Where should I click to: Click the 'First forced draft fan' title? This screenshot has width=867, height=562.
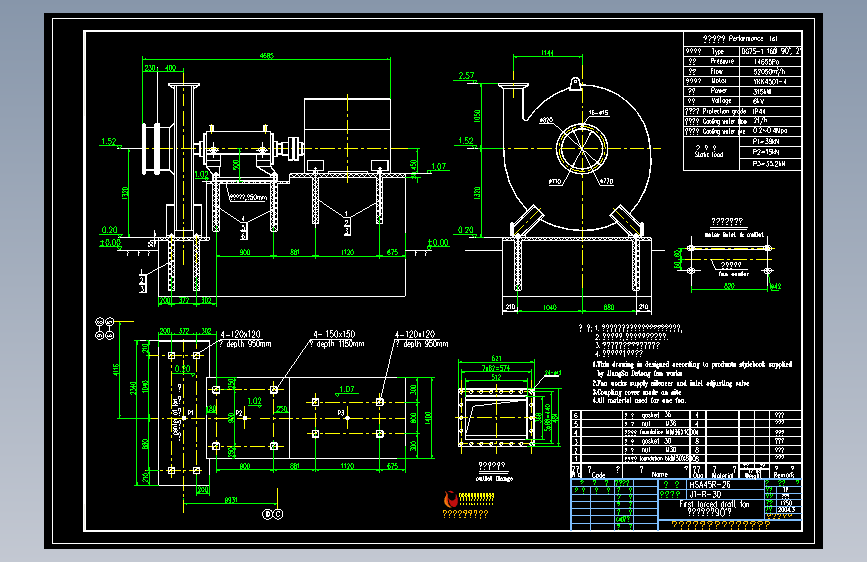pos(714,504)
